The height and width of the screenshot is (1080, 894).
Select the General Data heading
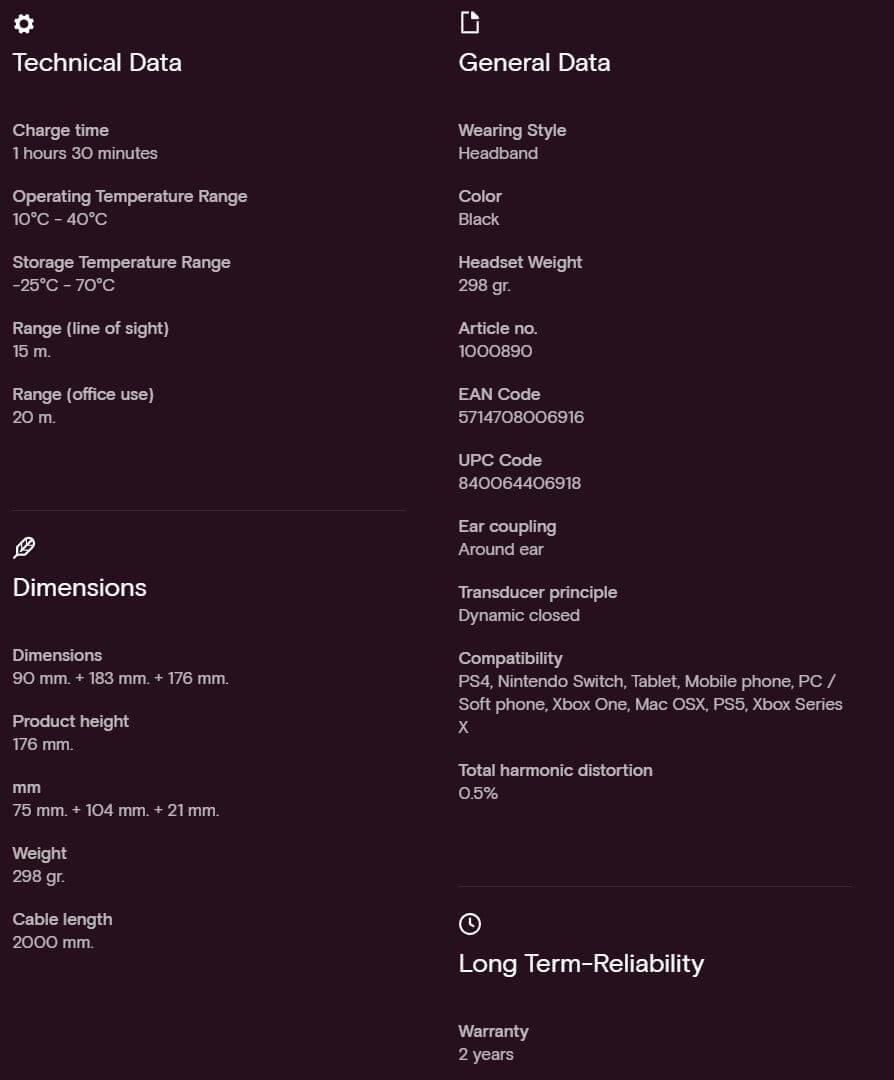[x=534, y=63]
